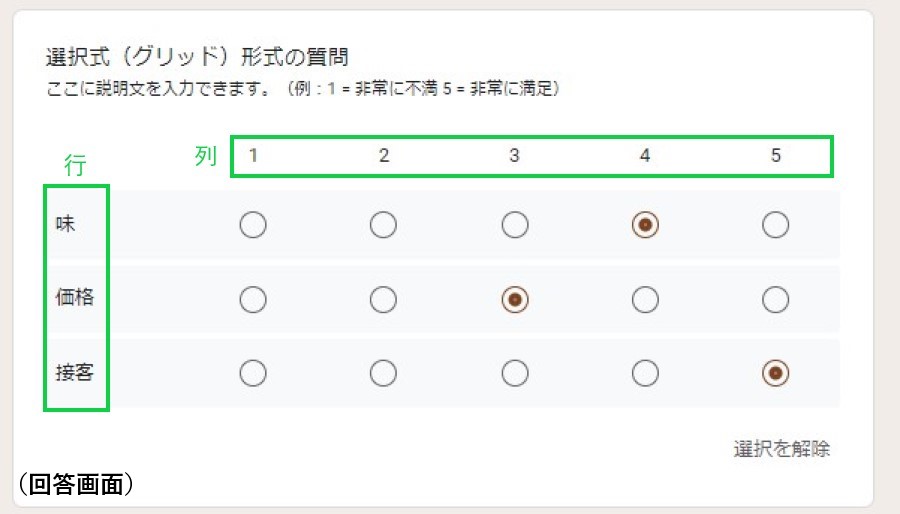Select rating 5 for 価格 row
This screenshot has width=900, height=514.
[x=775, y=299]
